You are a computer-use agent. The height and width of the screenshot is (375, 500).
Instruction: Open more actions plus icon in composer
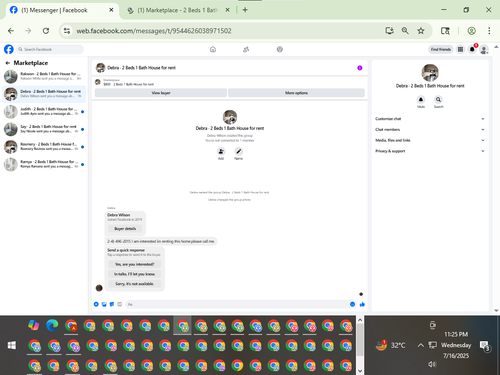coord(96,304)
